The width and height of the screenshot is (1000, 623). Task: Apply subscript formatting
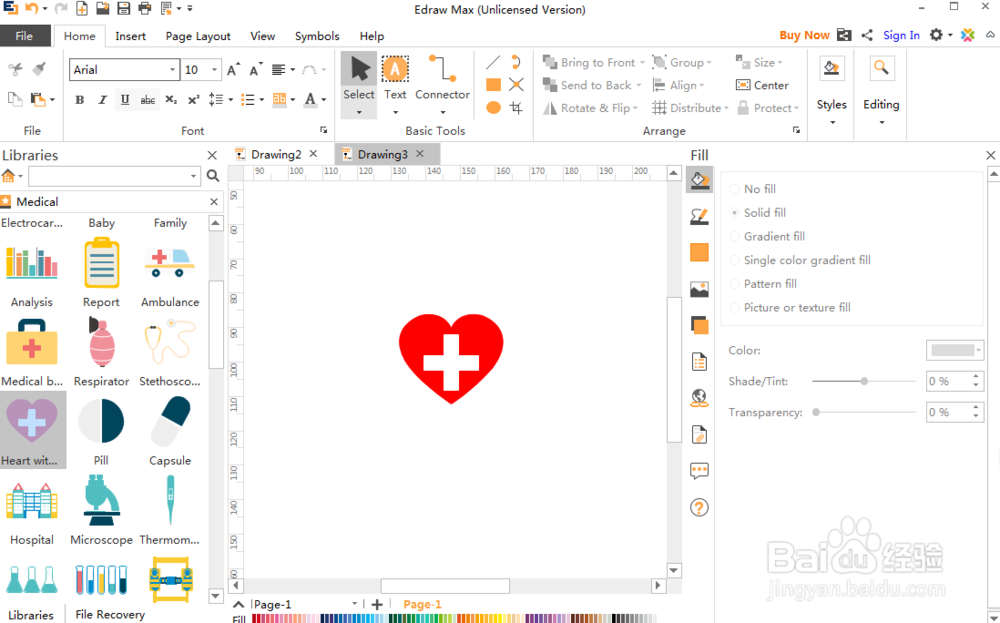click(x=171, y=100)
